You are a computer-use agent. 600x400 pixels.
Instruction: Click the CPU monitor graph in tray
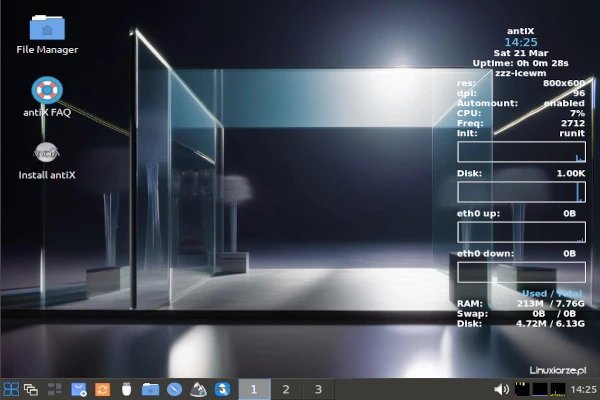[522, 389]
